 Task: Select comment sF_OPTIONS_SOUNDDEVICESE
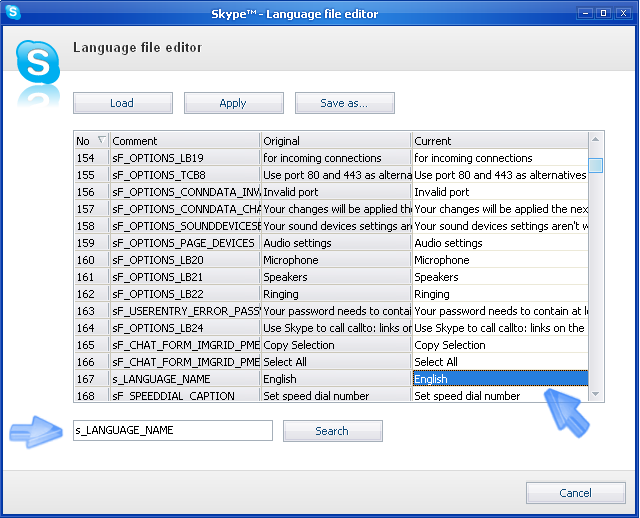click(185, 226)
